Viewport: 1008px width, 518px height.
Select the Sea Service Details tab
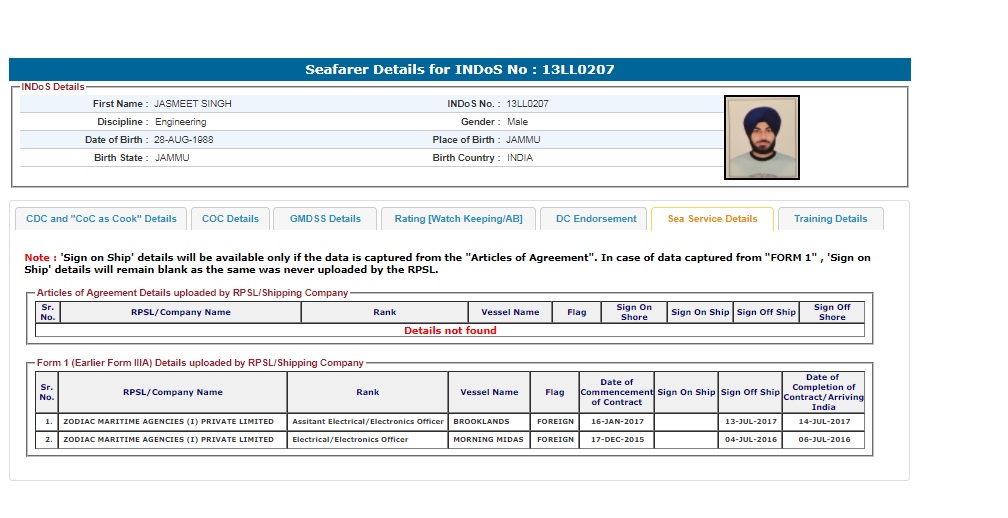pyautogui.click(x=712, y=219)
